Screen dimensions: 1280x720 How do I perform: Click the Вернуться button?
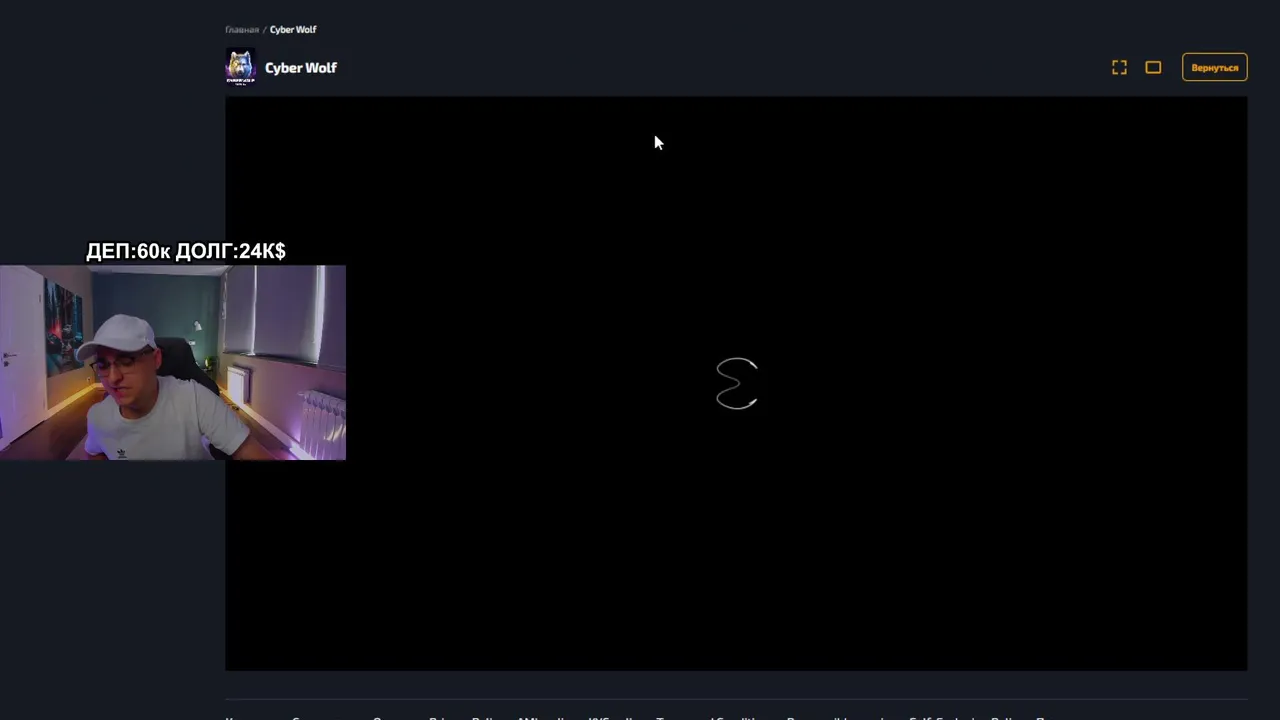[1214, 68]
